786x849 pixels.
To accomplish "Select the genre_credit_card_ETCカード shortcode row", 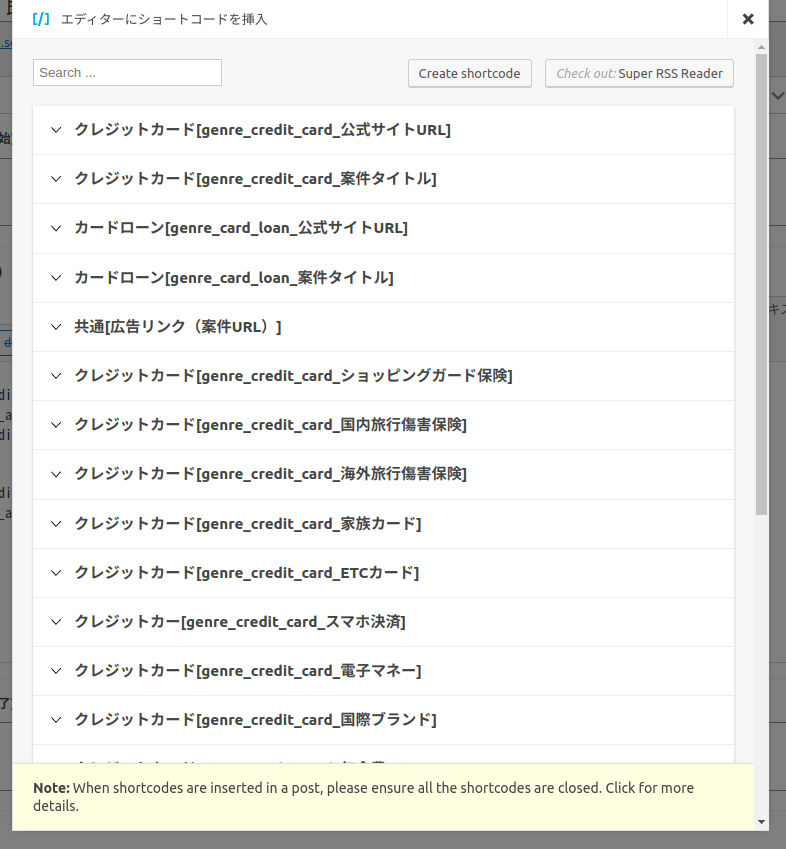I will (x=246, y=573).
